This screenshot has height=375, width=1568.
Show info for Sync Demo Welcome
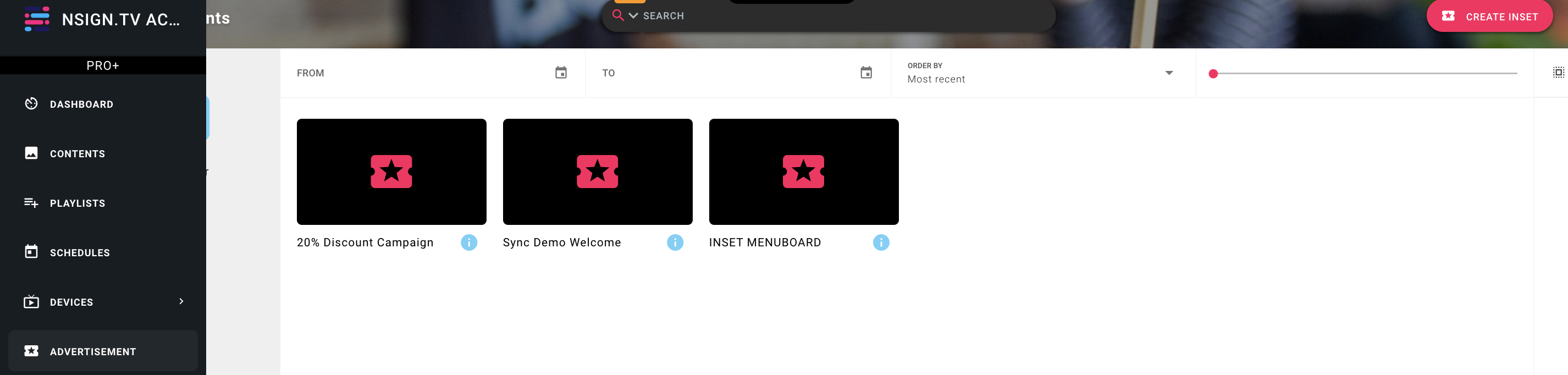pyautogui.click(x=675, y=243)
